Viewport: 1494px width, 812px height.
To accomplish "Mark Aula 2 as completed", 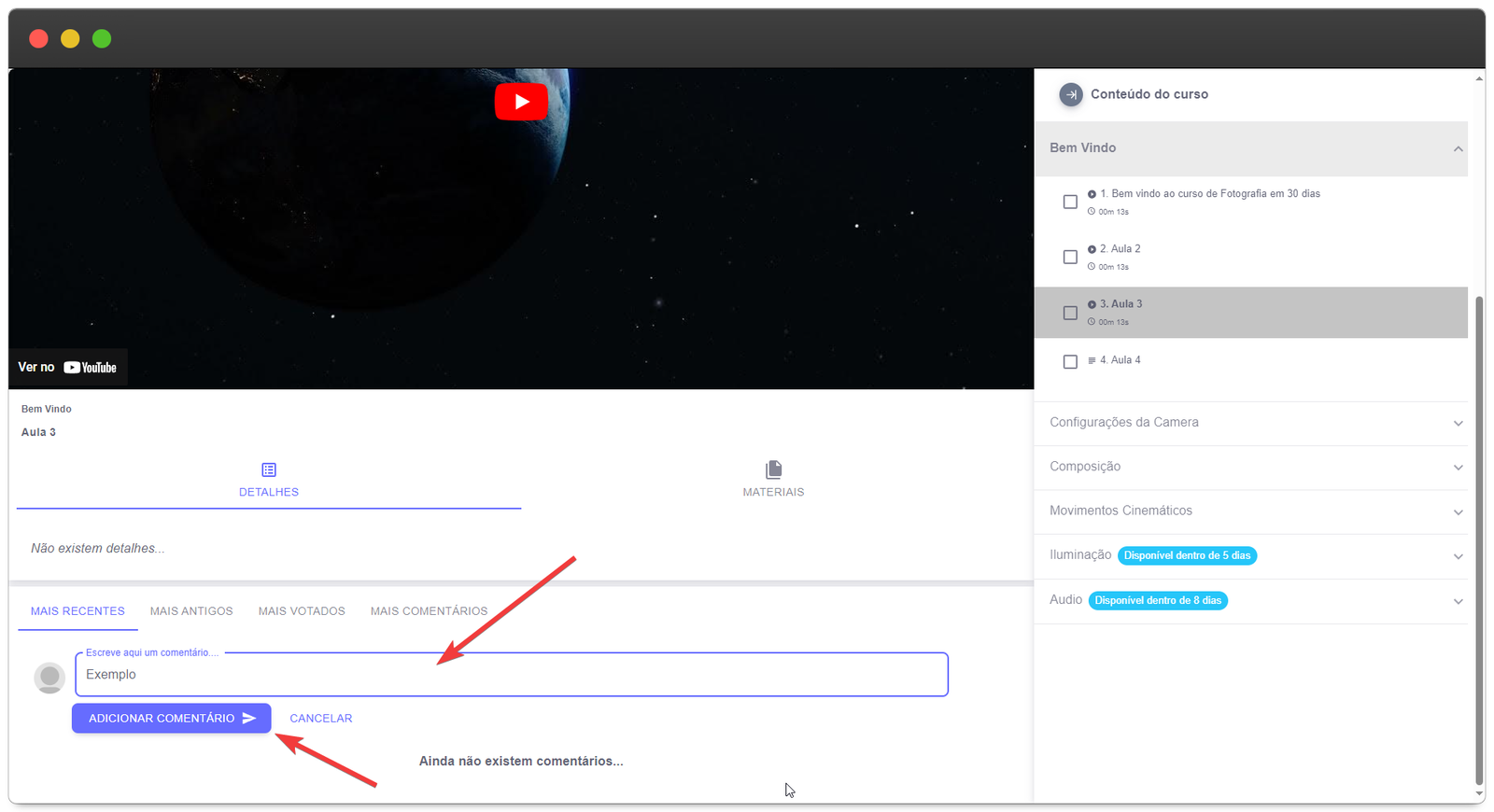I will click(x=1070, y=257).
